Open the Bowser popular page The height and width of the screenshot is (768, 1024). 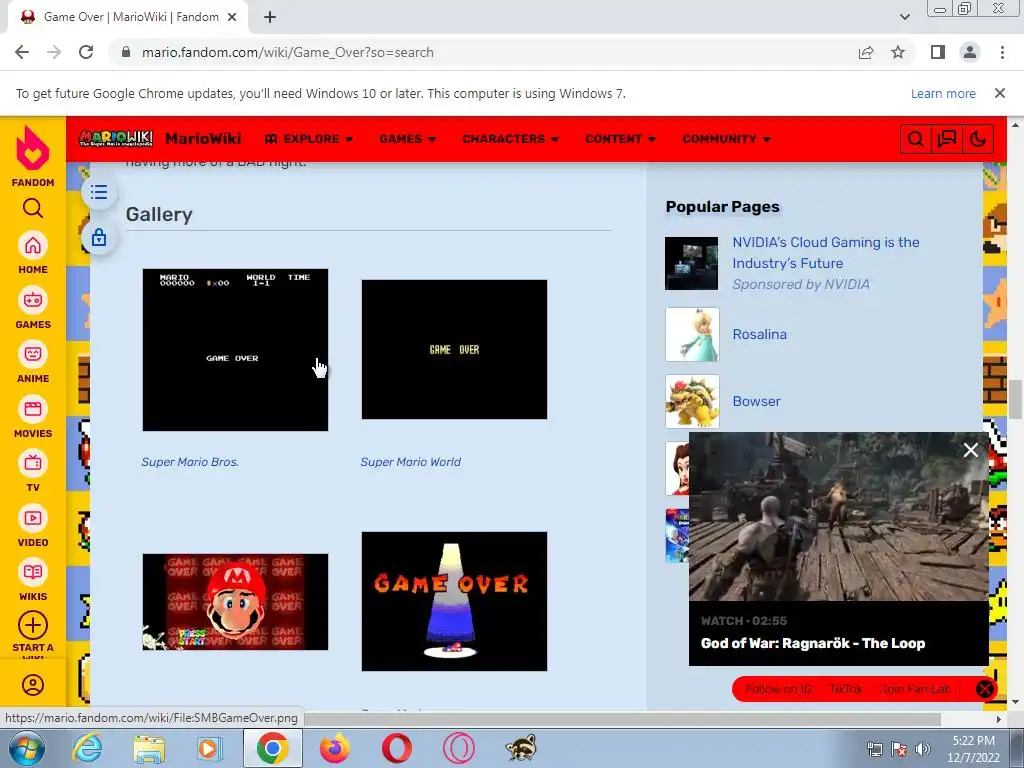pyautogui.click(x=756, y=402)
